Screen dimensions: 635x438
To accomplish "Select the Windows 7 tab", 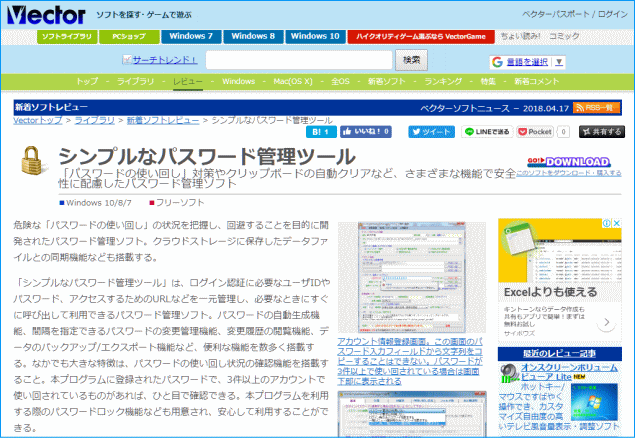I will [191, 36].
